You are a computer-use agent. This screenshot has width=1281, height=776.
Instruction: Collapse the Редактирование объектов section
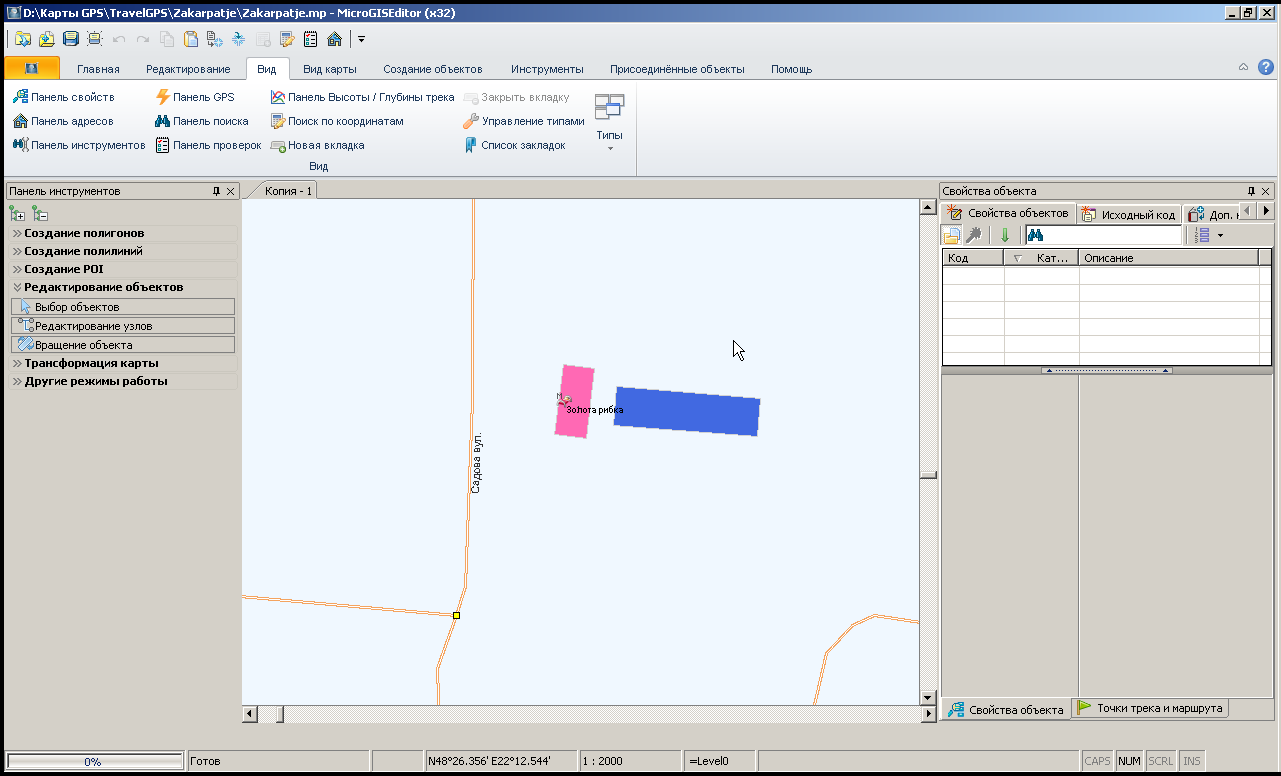point(103,287)
